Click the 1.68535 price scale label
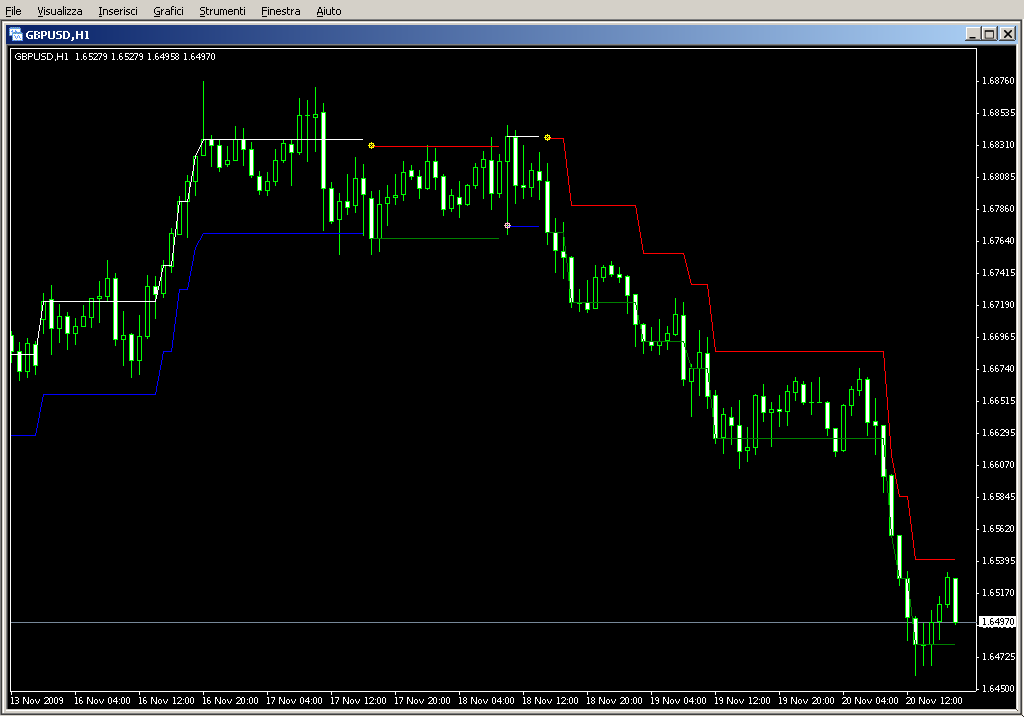Image resolution: width=1024 pixels, height=717 pixels. coord(999,113)
